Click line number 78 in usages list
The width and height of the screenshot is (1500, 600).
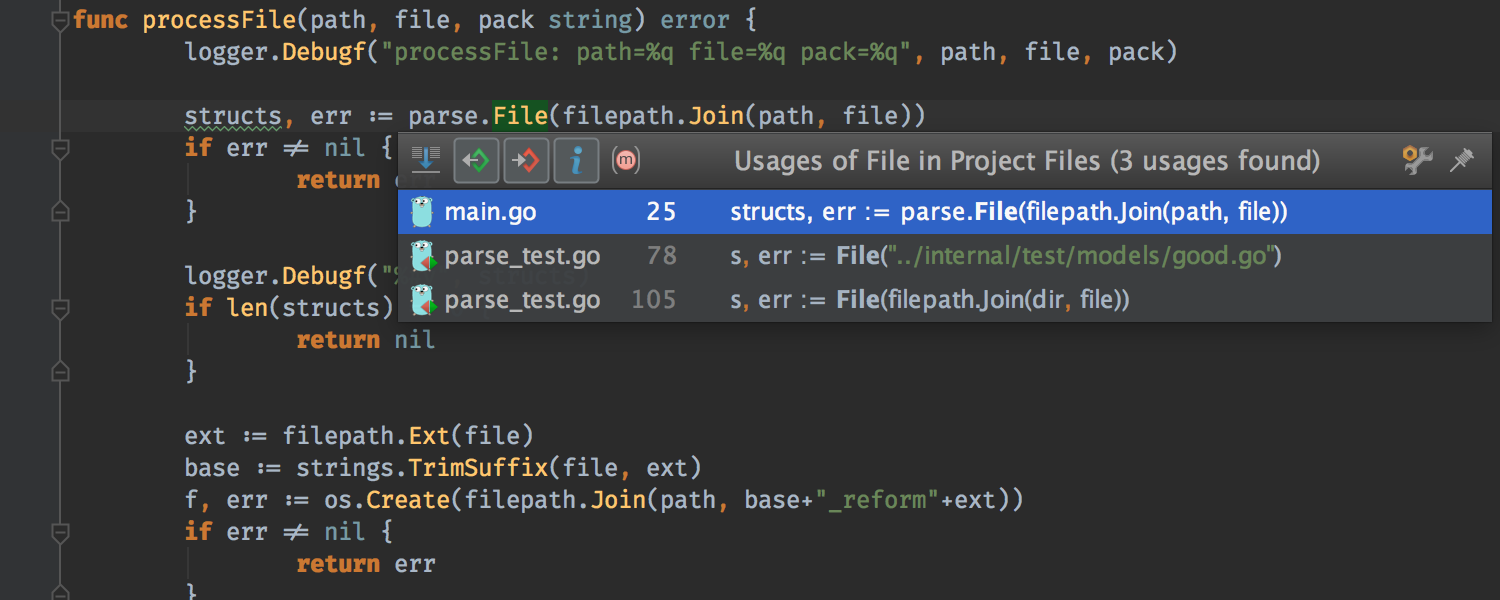click(661, 256)
